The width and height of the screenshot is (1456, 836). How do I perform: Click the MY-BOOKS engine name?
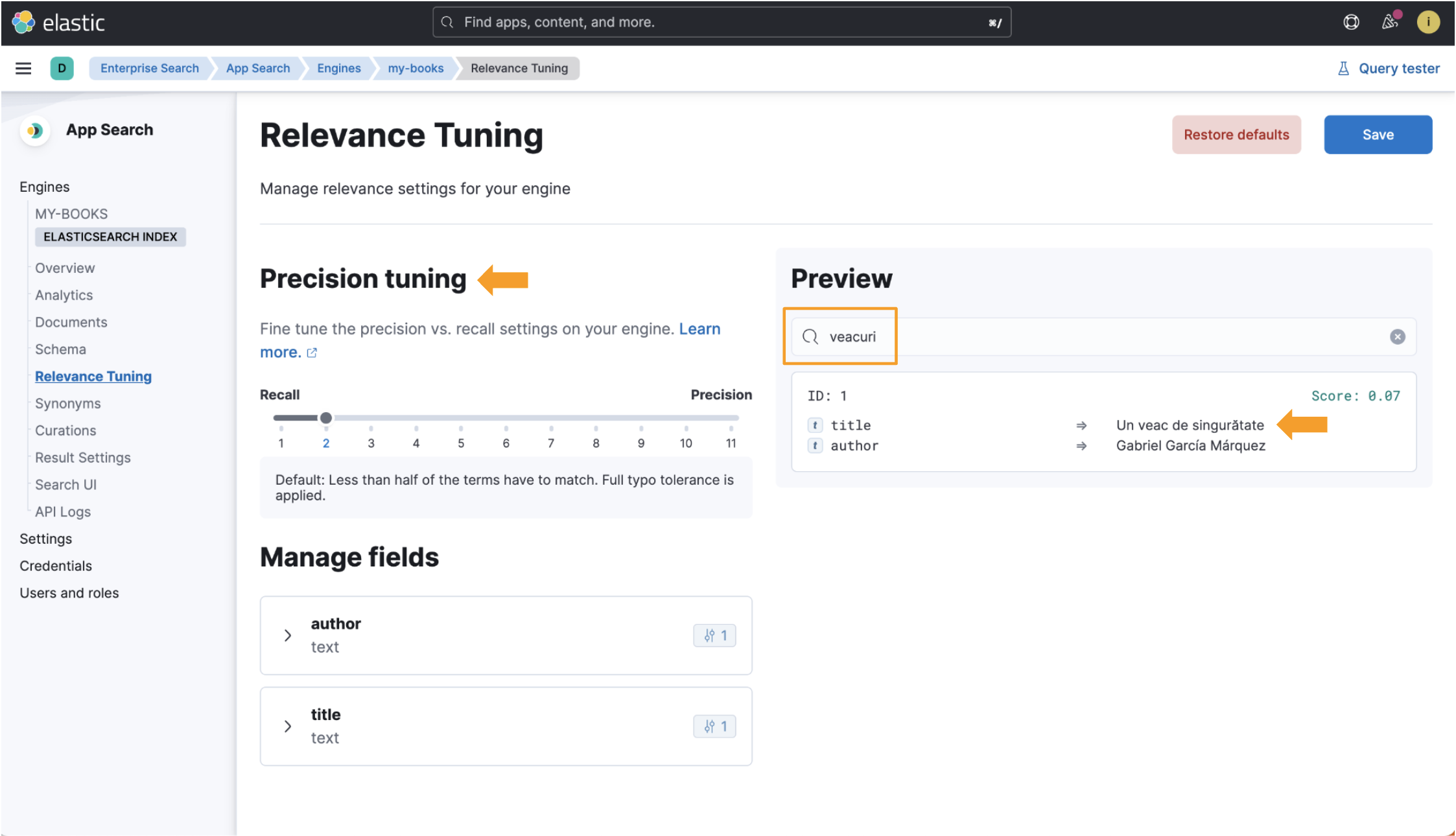point(71,215)
